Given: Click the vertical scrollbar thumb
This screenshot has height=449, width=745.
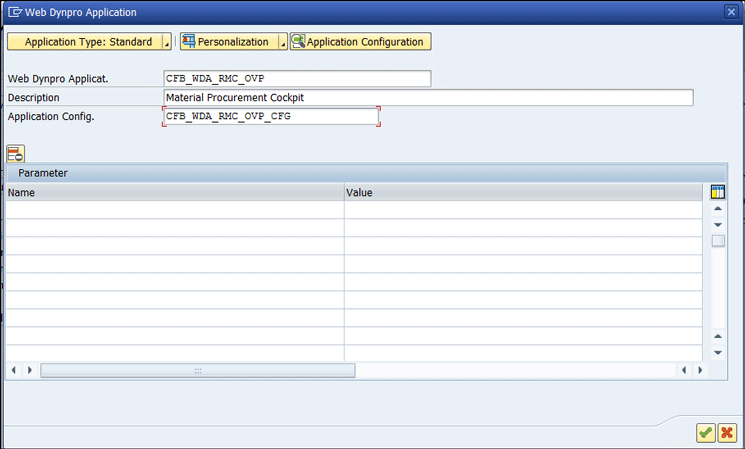Looking at the screenshot, I should (718, 241).
